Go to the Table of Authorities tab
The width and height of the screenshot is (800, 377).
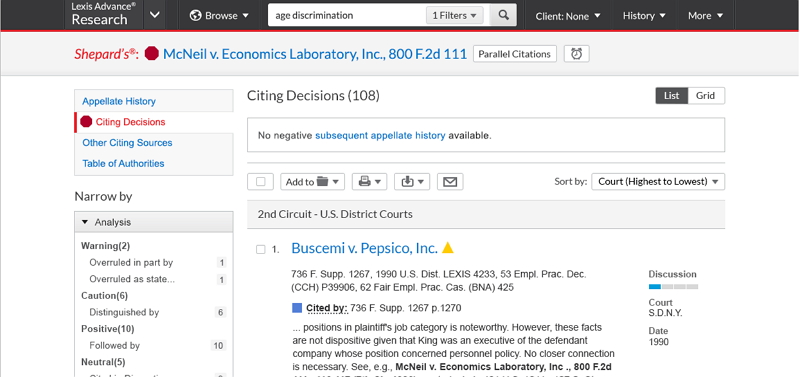[123, 163]
